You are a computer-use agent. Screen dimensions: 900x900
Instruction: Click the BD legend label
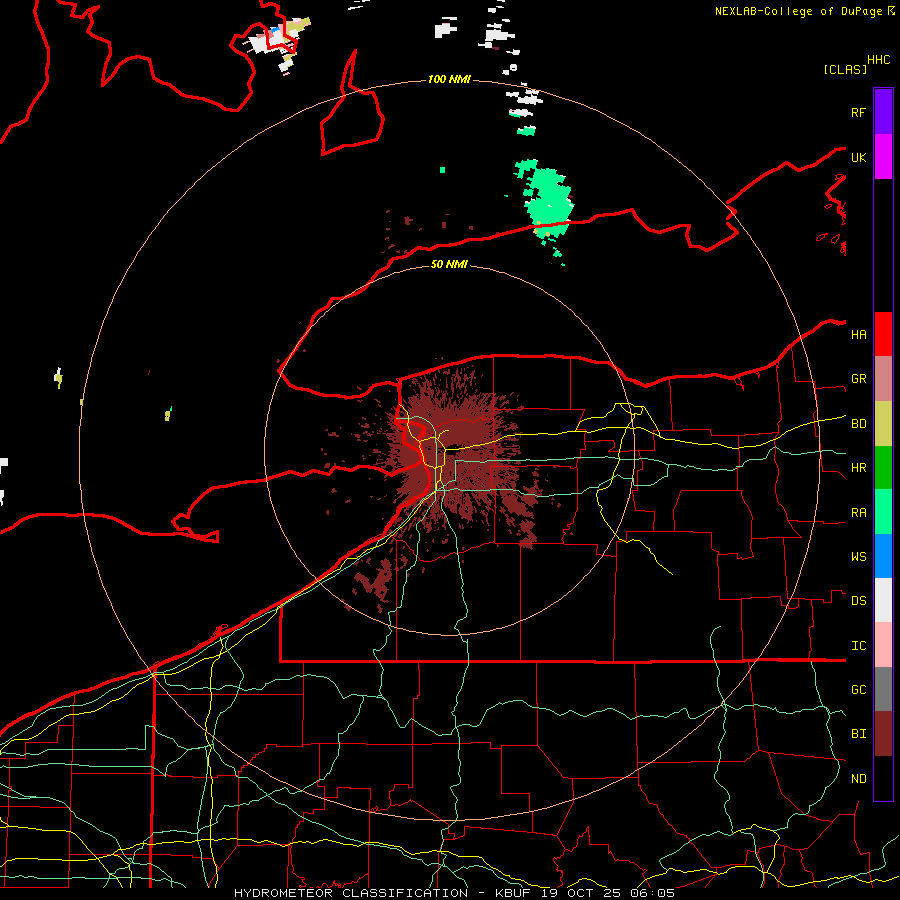tap(858, 424)
